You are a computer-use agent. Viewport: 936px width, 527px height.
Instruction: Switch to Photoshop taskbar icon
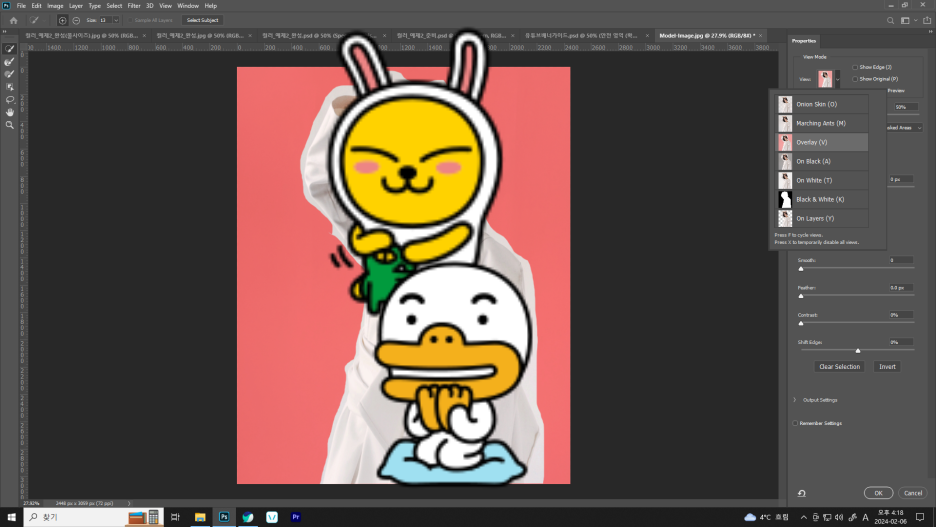(224, 517)
